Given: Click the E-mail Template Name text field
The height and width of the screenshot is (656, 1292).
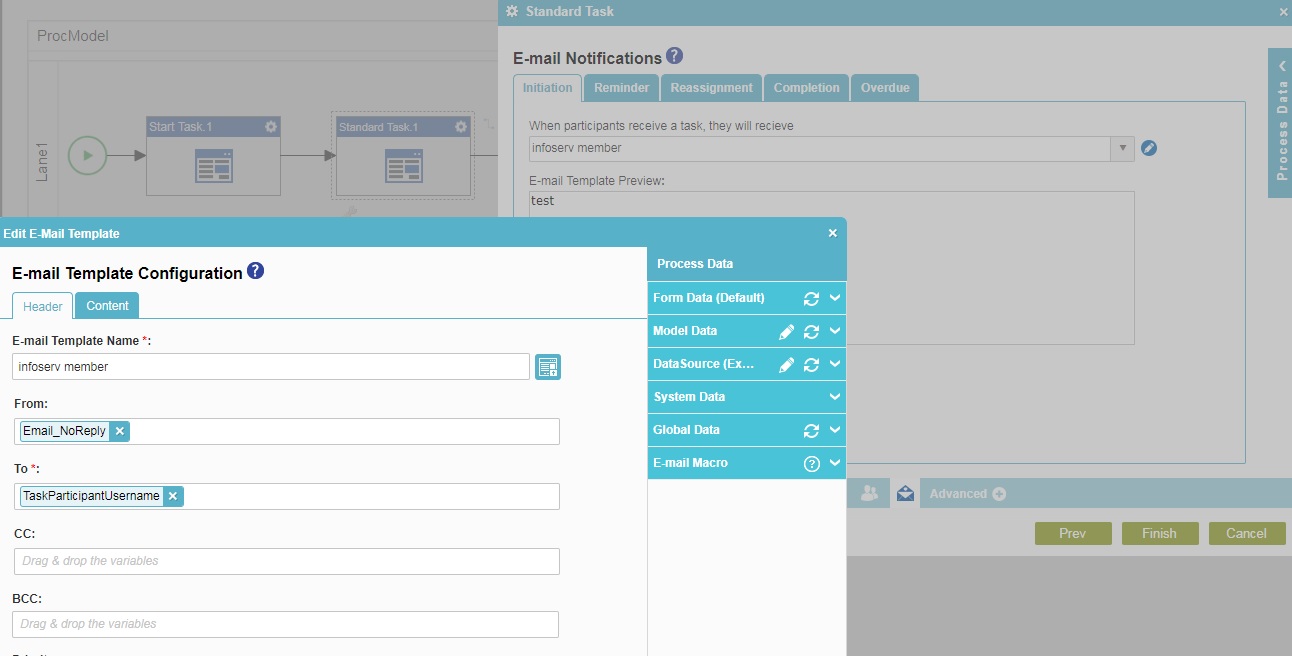Looking at the screenshot, I should coord(270,367).
